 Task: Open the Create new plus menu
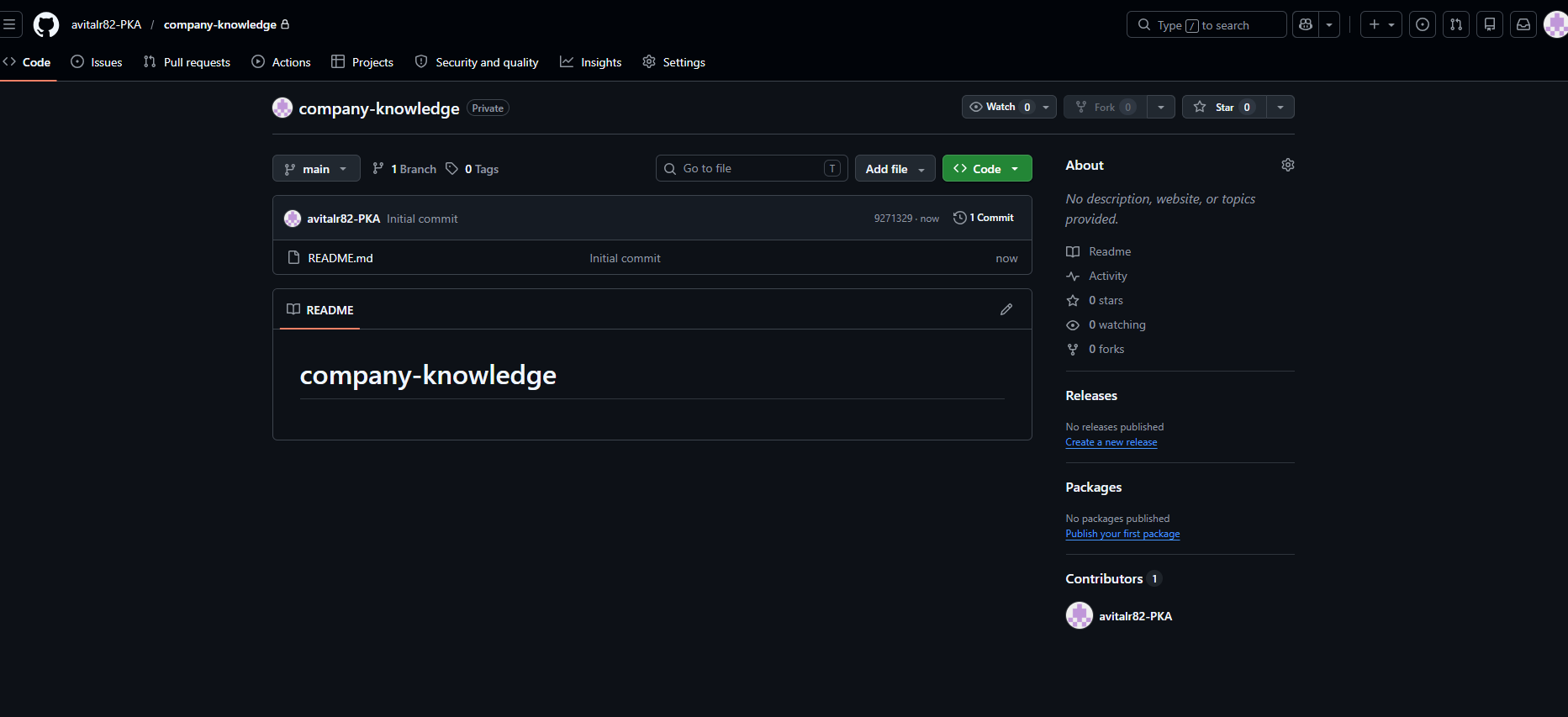[1381, 25]
